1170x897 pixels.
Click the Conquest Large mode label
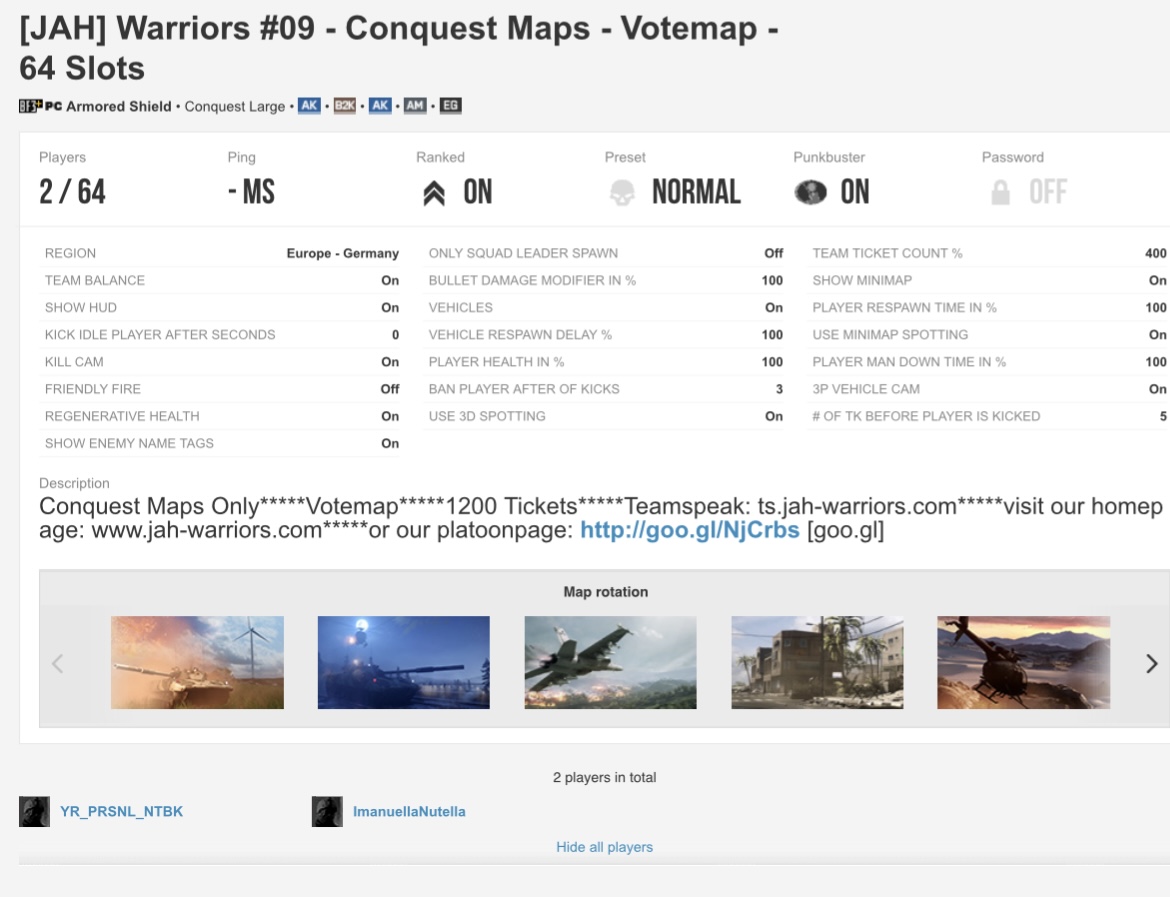pos(234,106)
